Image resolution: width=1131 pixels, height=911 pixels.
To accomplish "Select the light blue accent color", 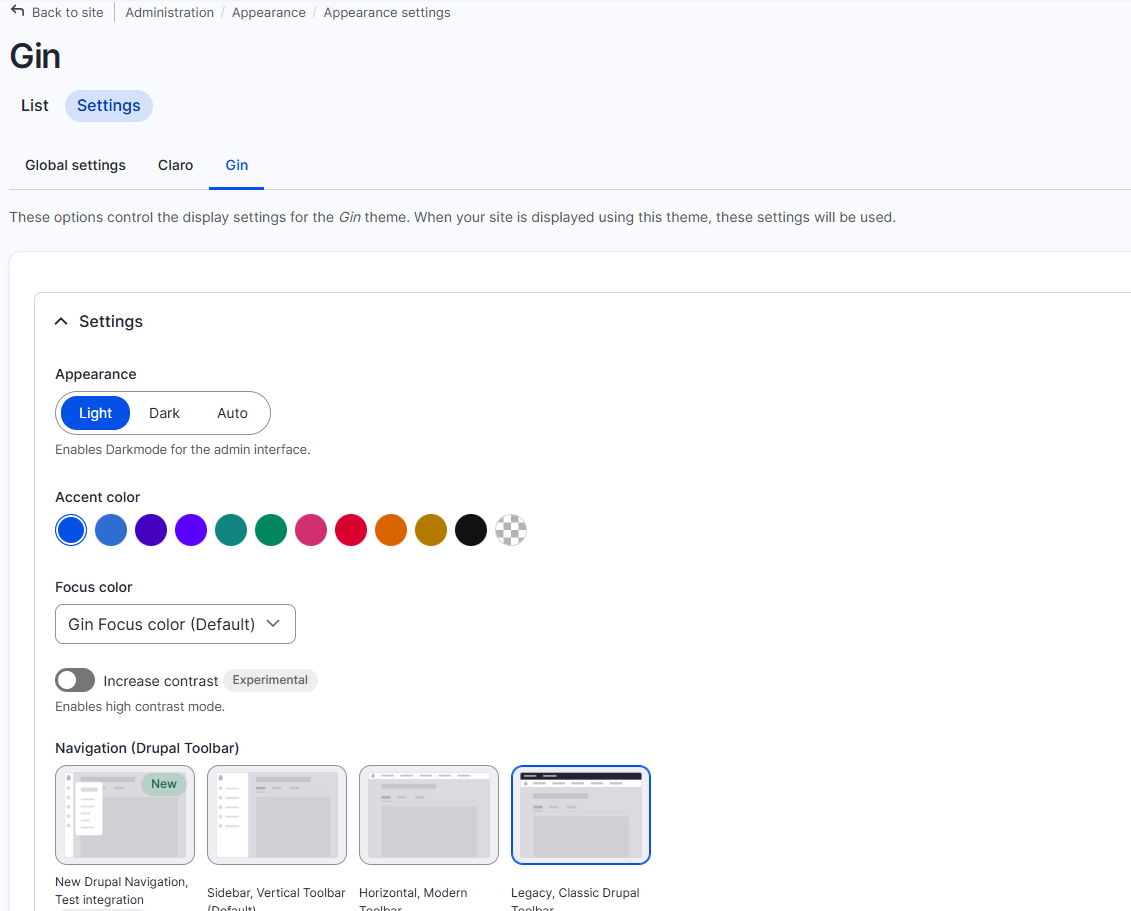I will coord(111,530).
